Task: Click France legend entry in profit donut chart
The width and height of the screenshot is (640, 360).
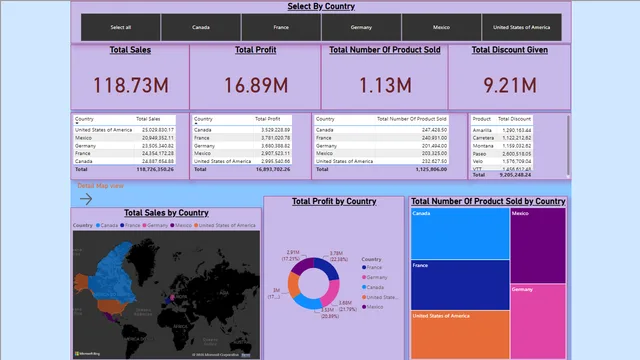Action: click(x=372, y=267)
